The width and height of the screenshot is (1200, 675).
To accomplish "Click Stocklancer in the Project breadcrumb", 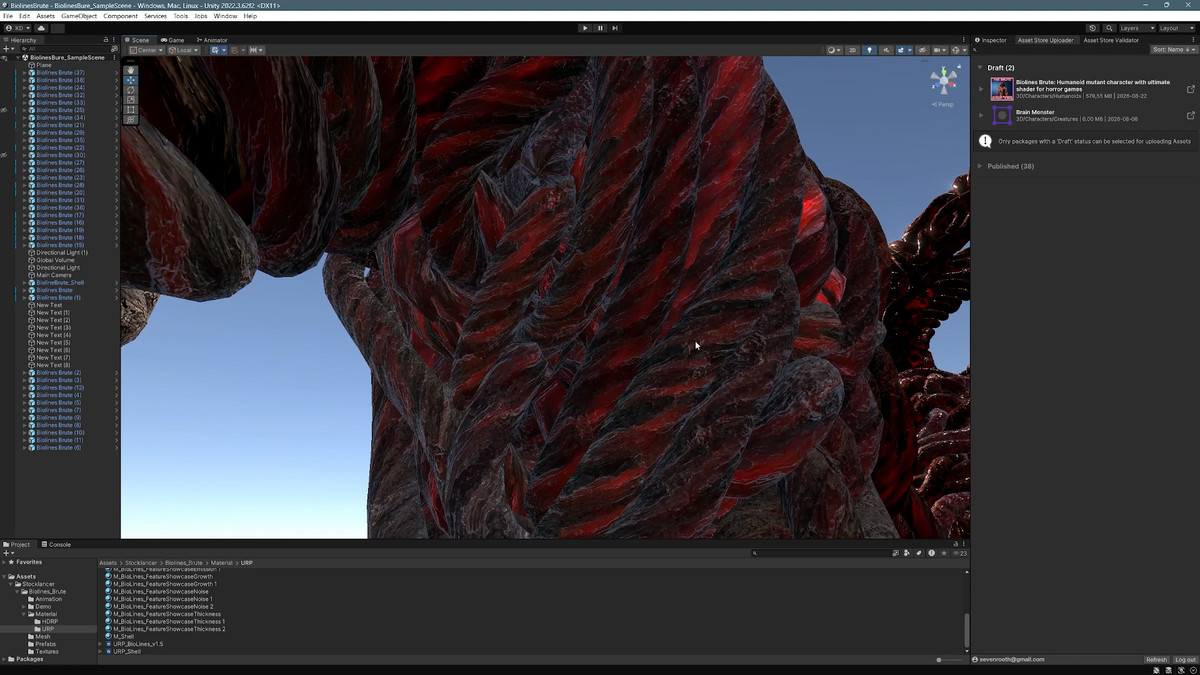I will 142,563.
